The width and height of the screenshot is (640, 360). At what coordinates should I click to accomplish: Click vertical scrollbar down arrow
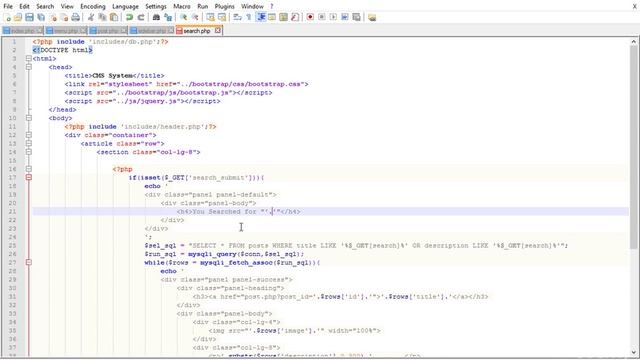(x=633, y=352)
